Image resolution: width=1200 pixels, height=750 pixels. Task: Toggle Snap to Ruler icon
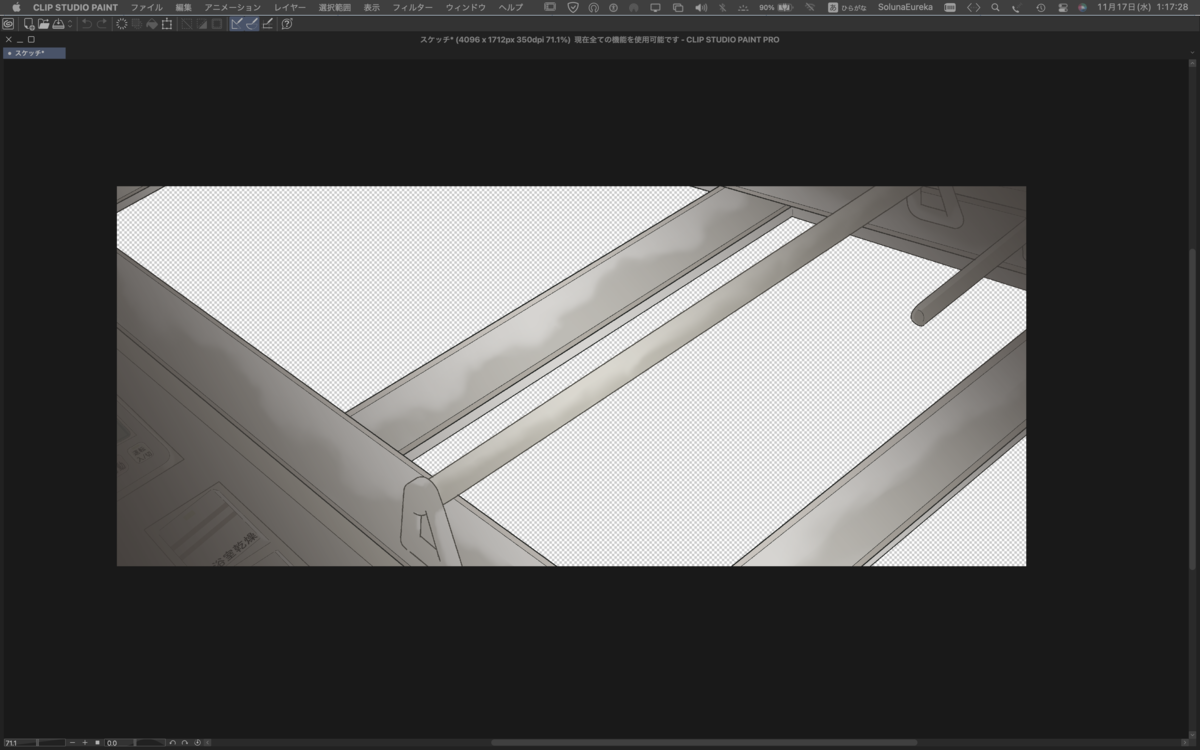(237, 24)
